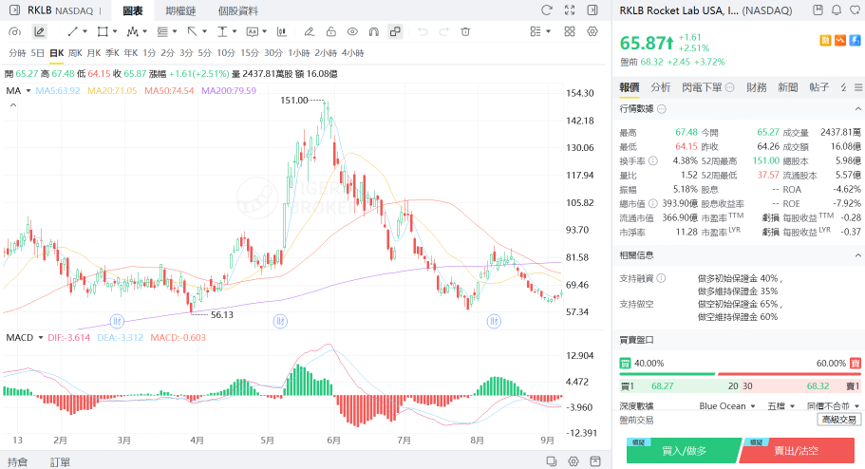Image resolution: width=865 pixels, height=469 pixels.
Task: Collapse the right side panel icon
Action: pos(592,10)
